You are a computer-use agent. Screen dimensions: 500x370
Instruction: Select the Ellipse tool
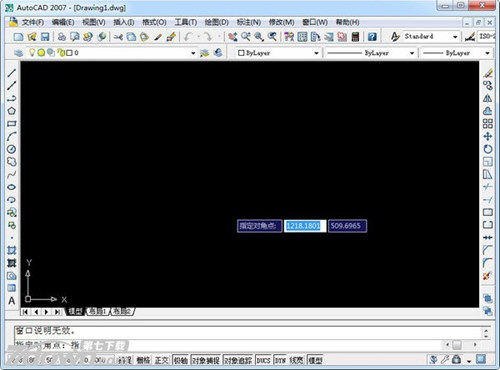click(12, 187)
